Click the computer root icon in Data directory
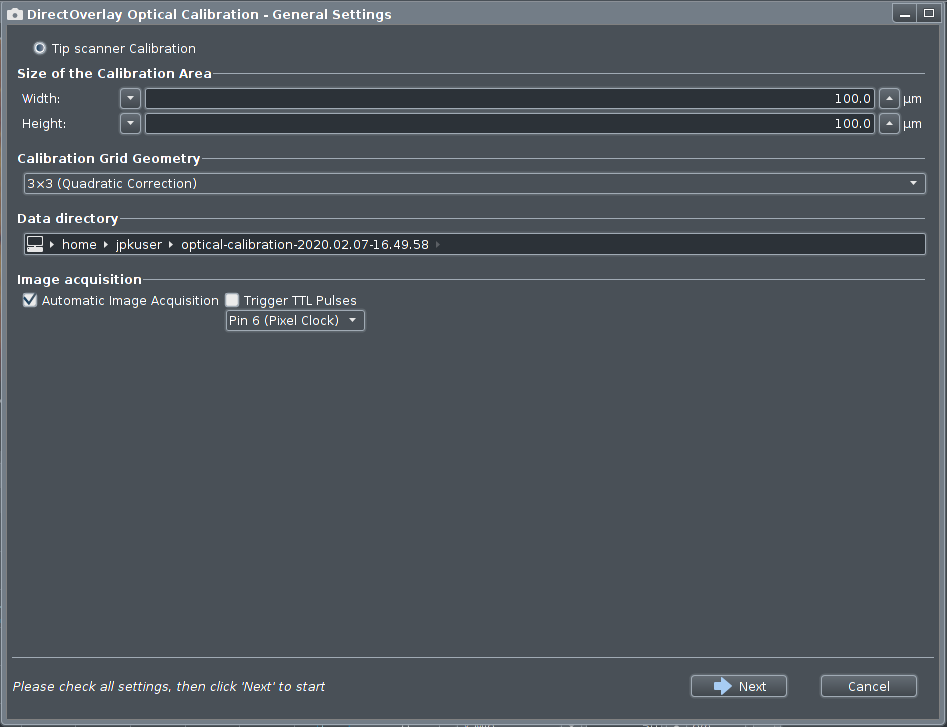This screenshot has width=947, height=727. (35, 244)
